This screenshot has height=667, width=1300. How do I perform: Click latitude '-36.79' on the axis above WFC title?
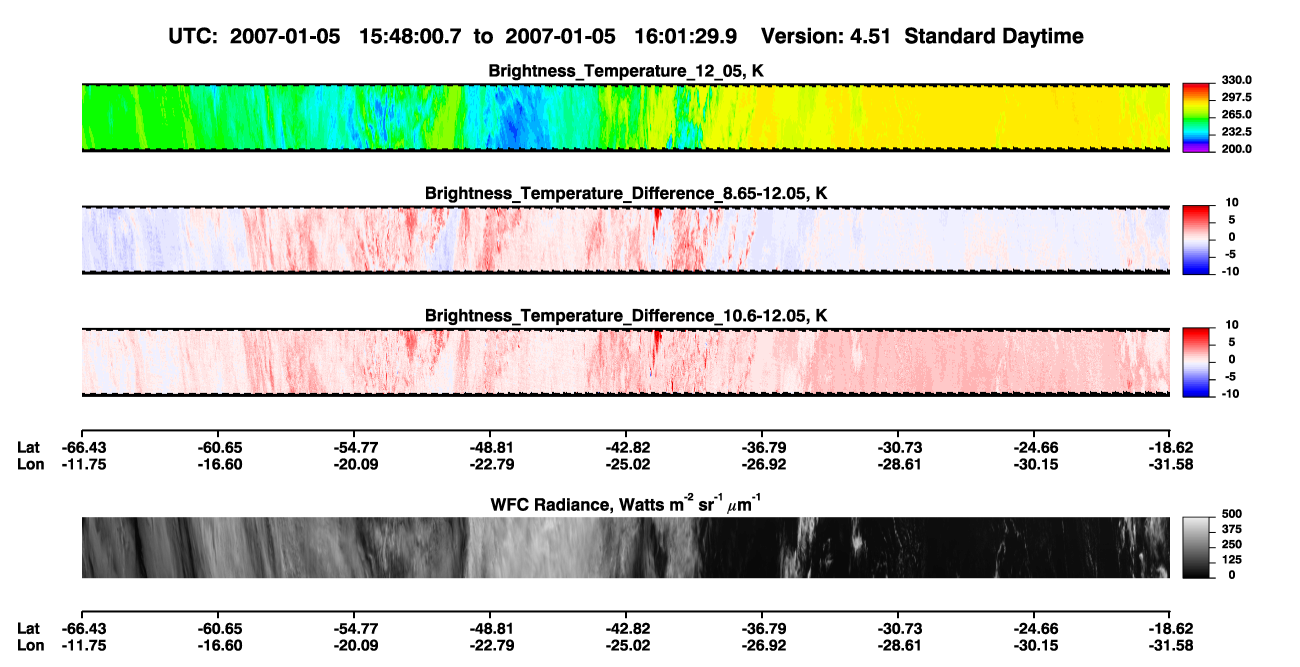click(x=762, y=447)
